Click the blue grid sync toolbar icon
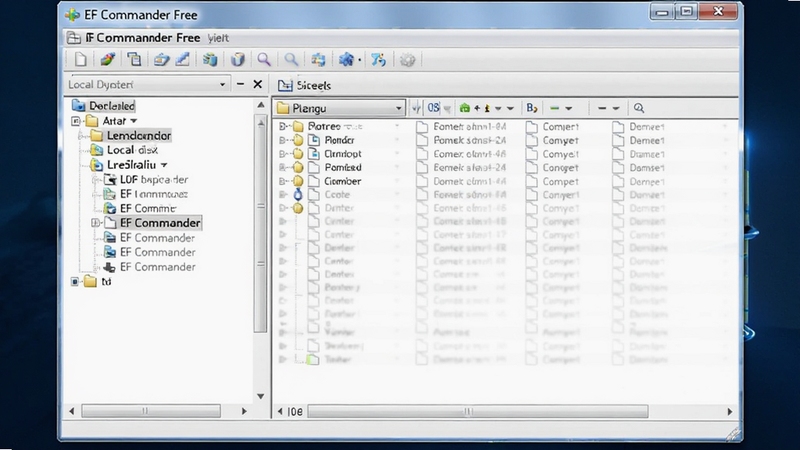The width and height of the screenshot is (800, 450). [318, 60]
